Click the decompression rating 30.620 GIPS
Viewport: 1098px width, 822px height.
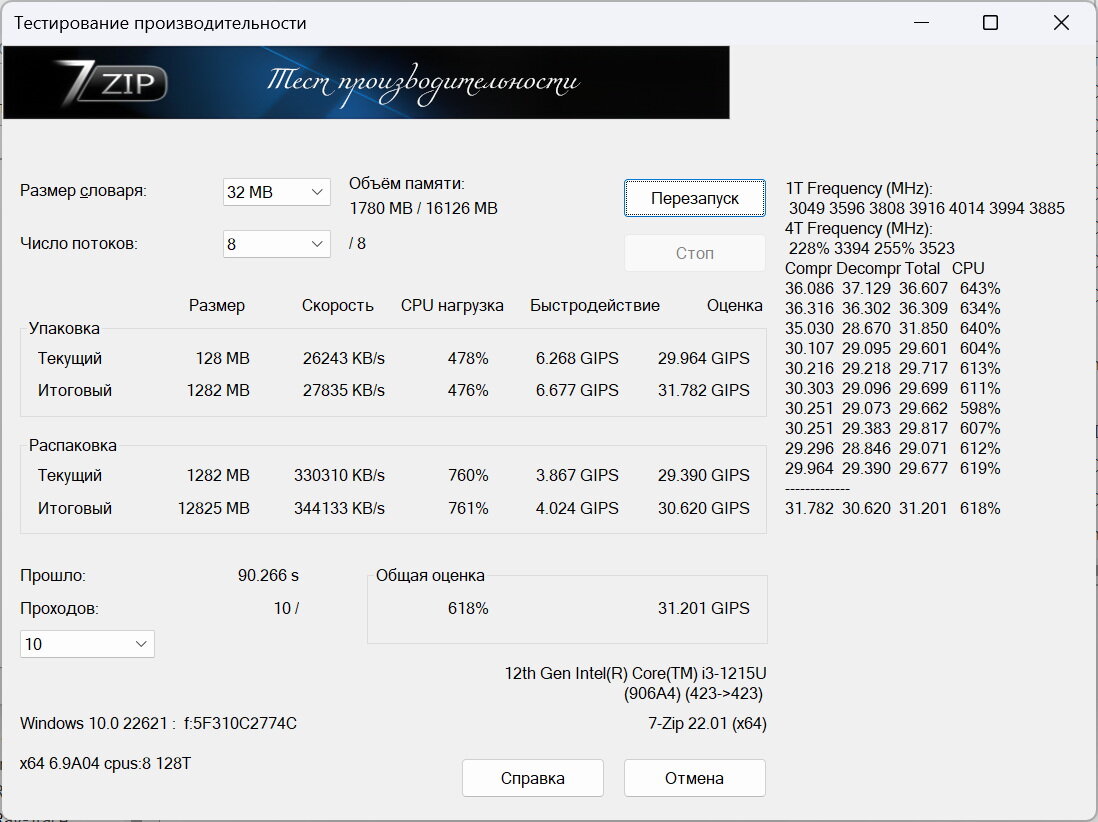[704, 508]
